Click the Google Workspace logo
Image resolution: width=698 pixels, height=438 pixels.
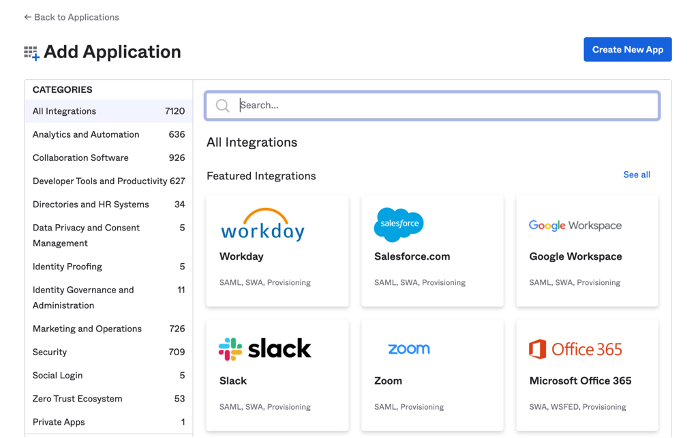point(575,225)
